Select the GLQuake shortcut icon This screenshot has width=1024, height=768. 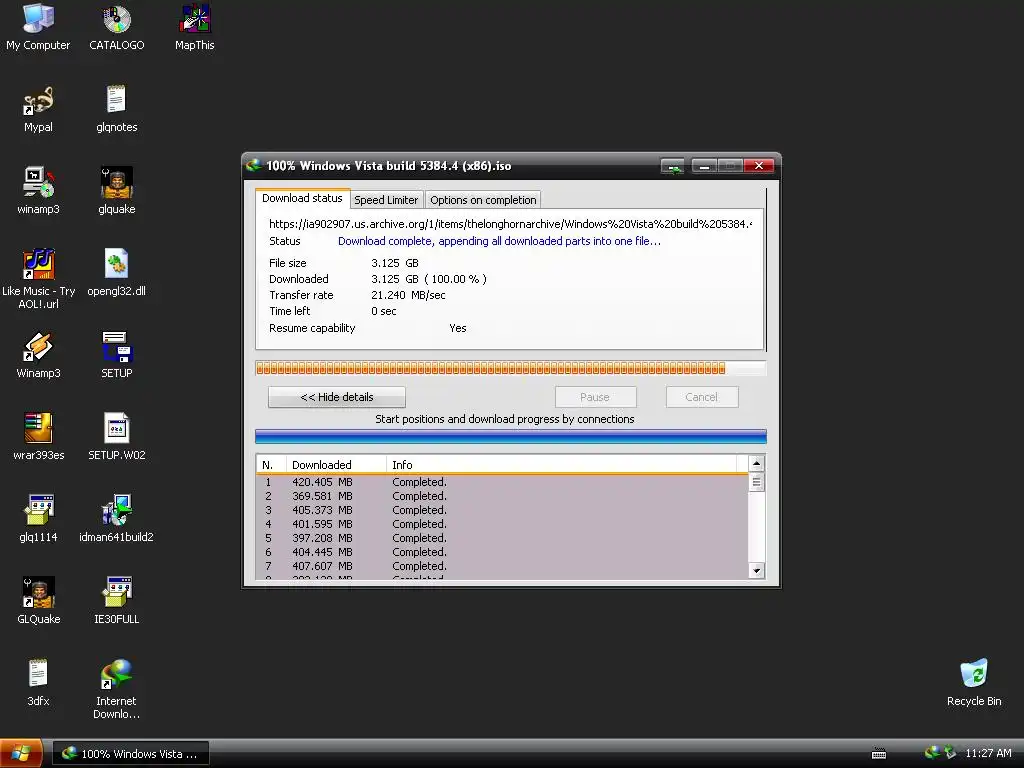tap(38, 600)
